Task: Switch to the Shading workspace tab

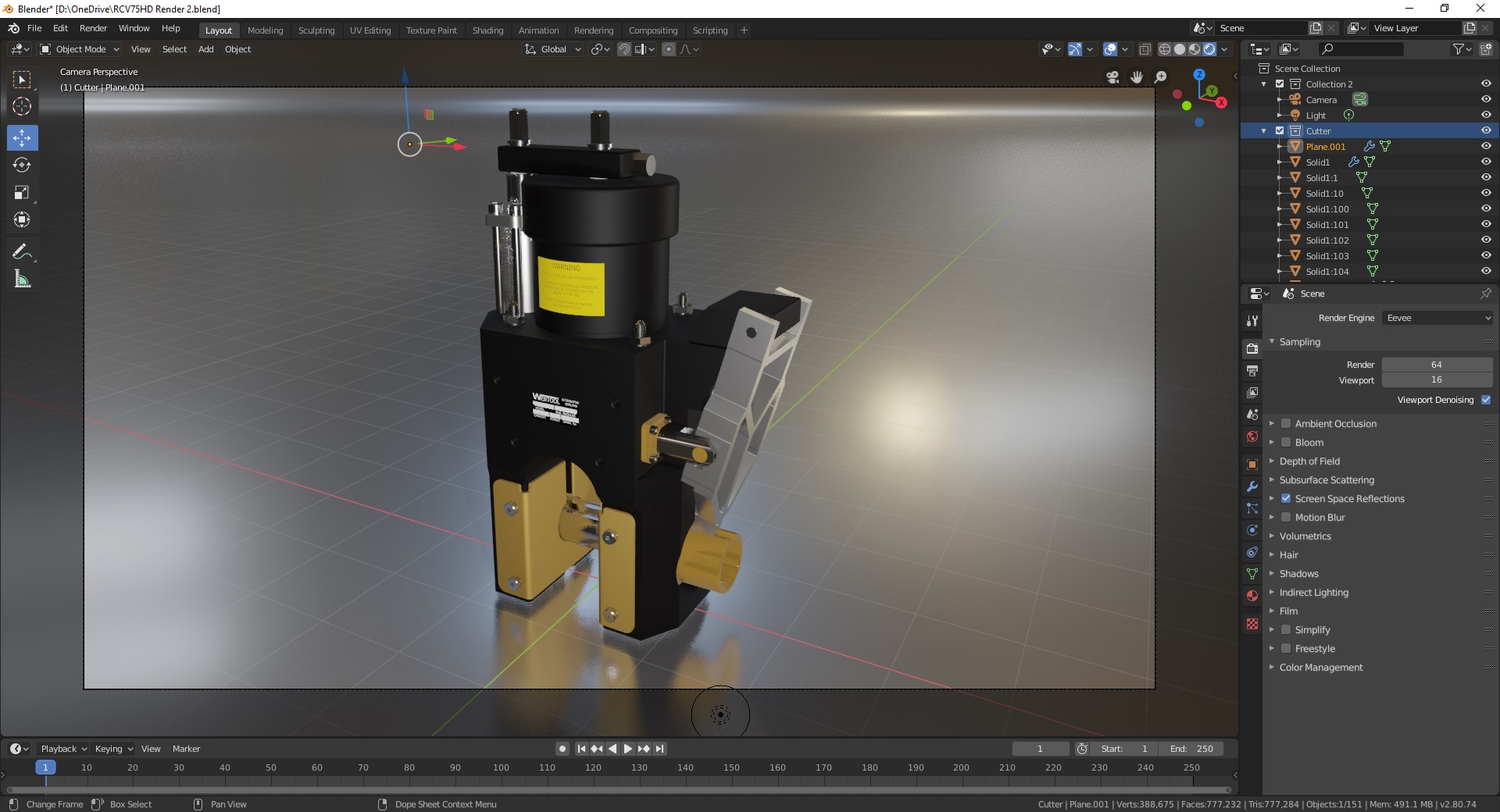Action: [487, 30]
